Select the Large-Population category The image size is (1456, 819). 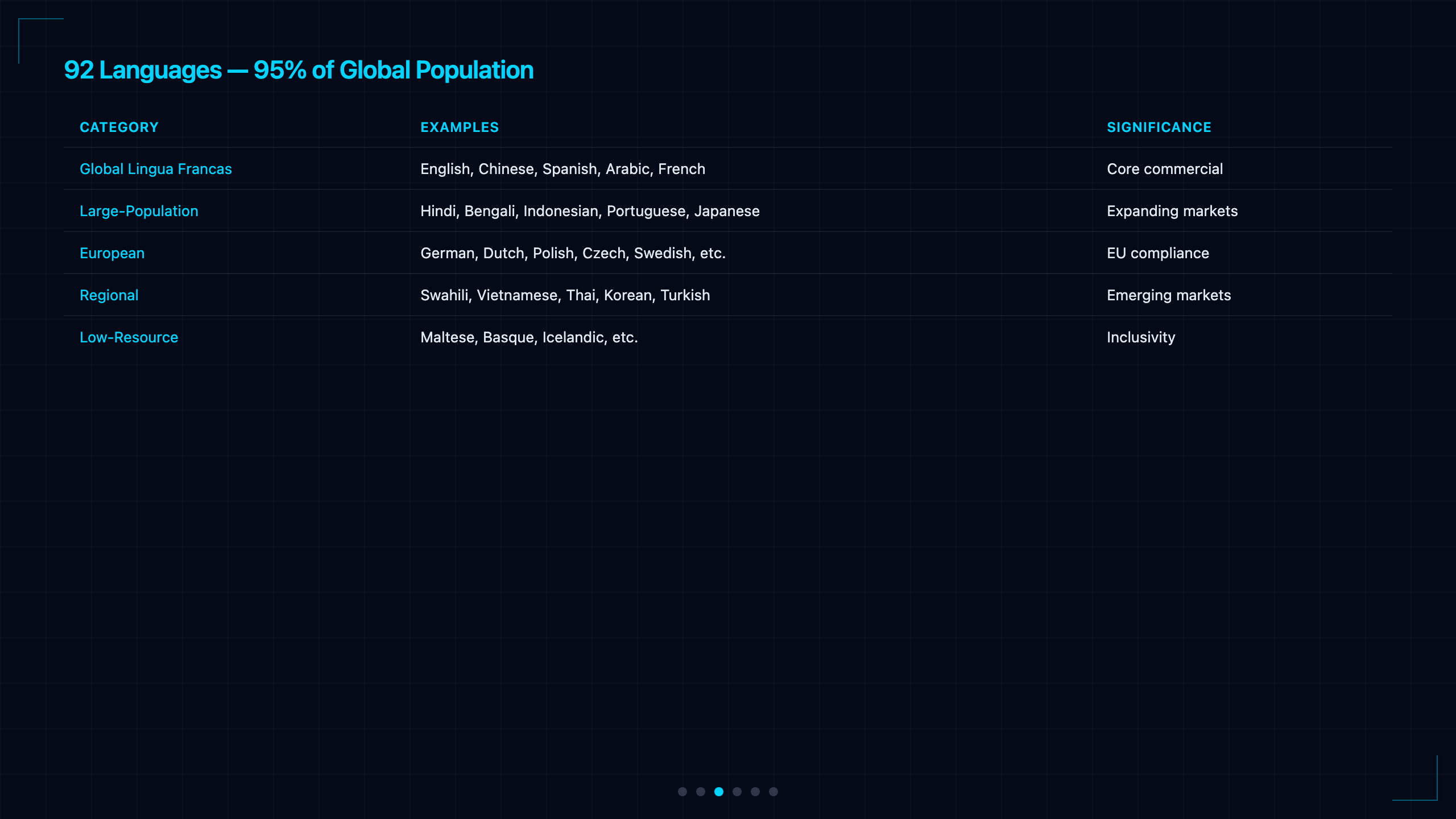click(x=139, y=211)
